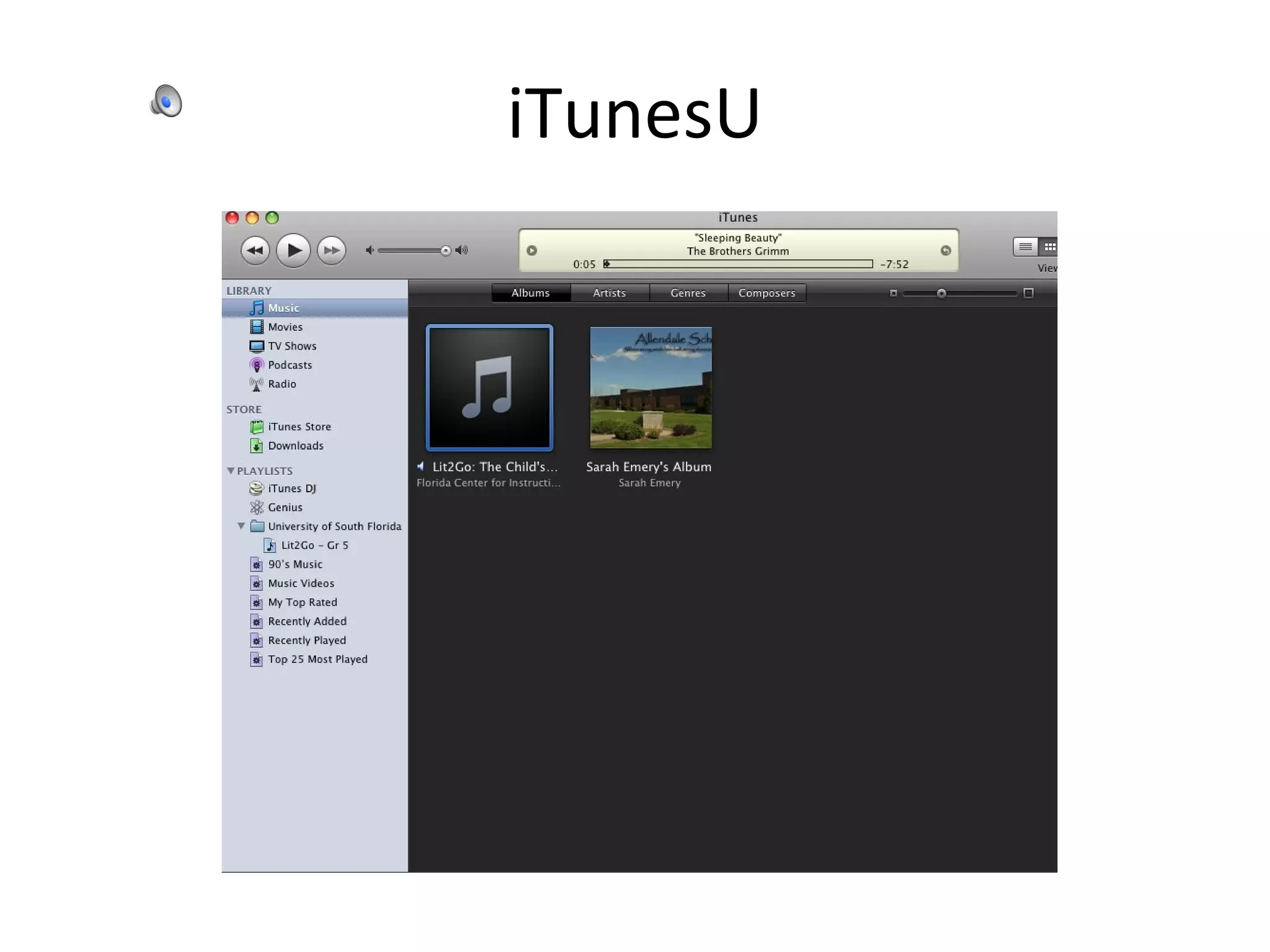Select the Lit2Go album artwork
The image size is (1270, 952).
tap(489, 387)
